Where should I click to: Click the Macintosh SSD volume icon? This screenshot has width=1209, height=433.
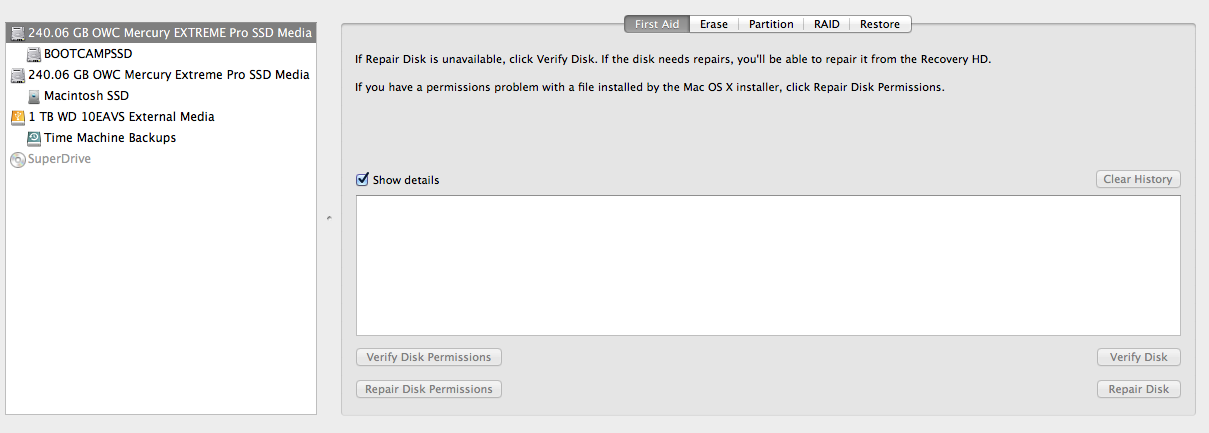(34, 96)
